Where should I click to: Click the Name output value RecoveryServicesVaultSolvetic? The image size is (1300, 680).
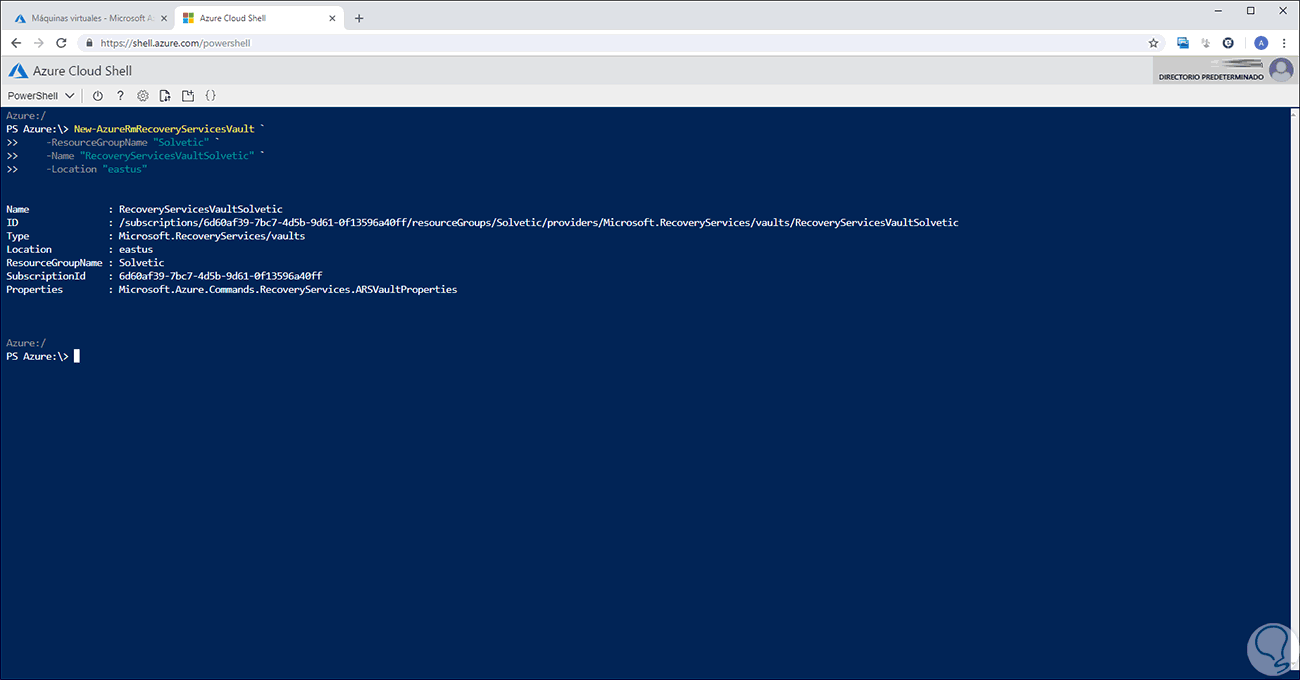pos(201,209)
